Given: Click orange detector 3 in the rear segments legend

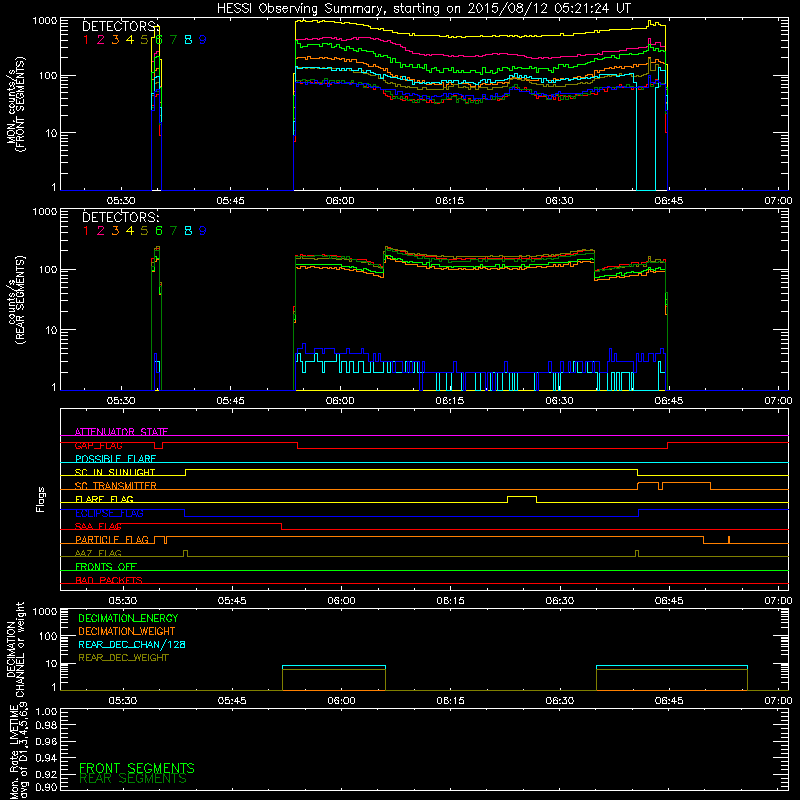Looking at the screenshot, I should tap(115, 231).
